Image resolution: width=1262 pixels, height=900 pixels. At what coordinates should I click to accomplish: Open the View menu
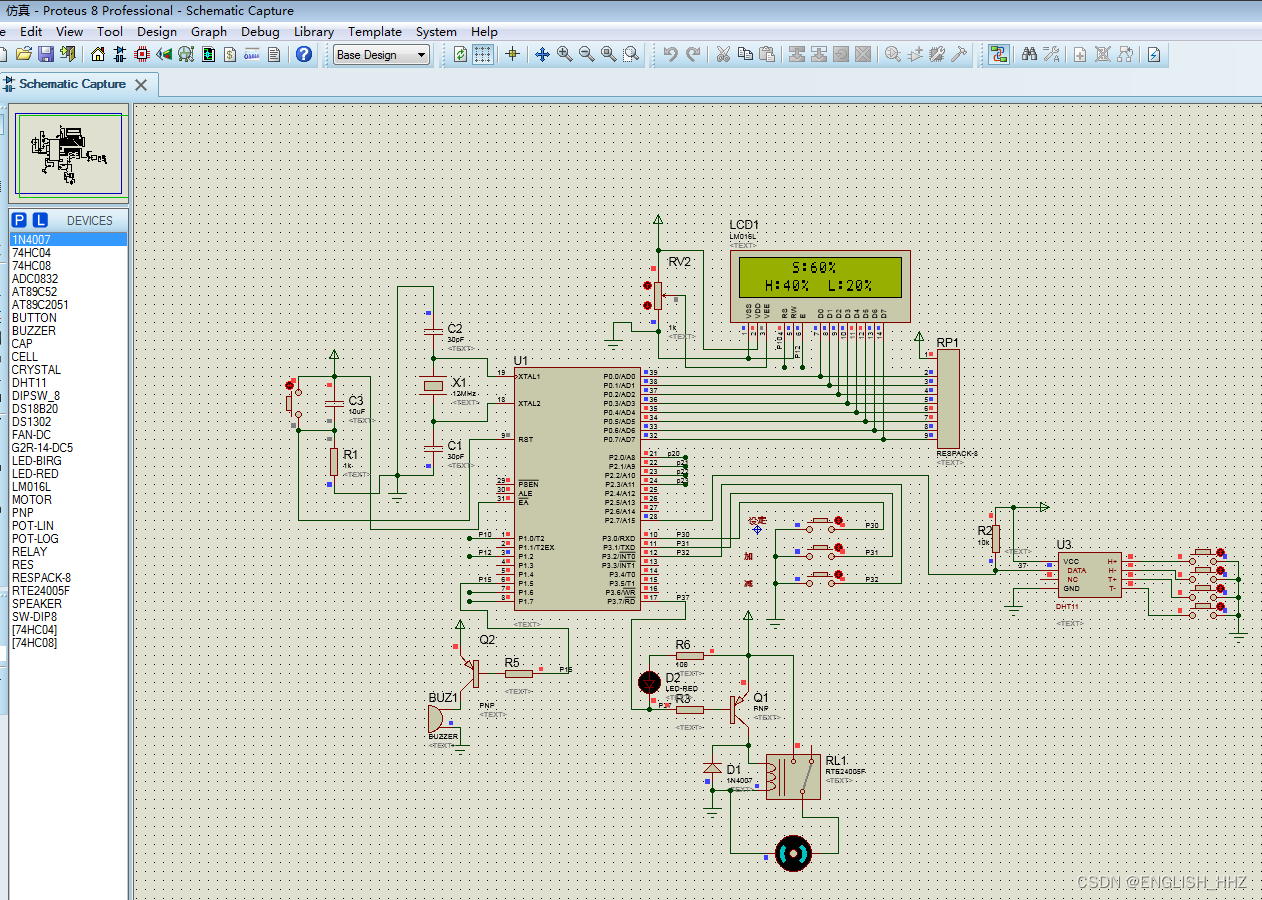point(69,31)
